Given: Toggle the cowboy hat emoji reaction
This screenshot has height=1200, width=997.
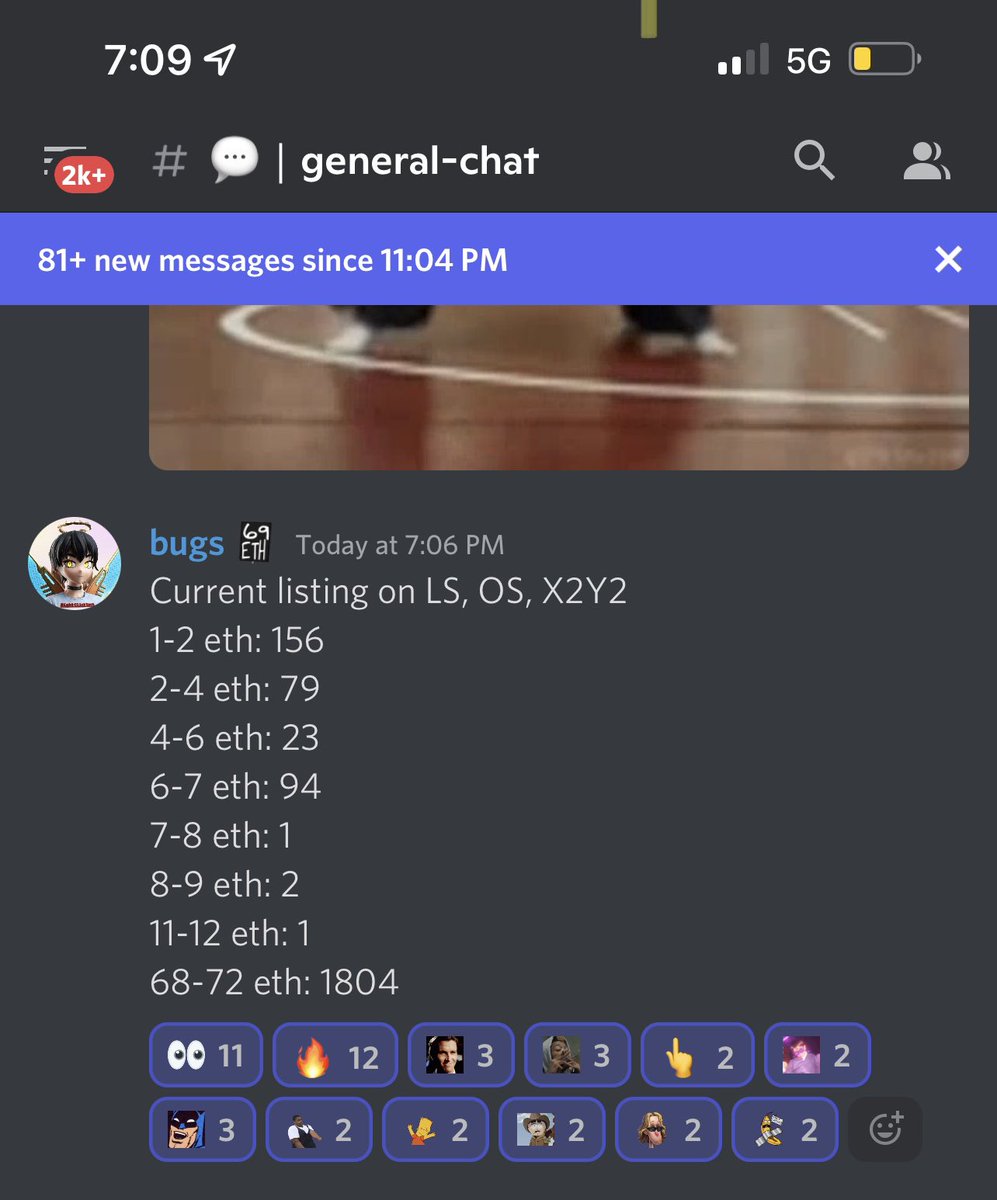Looking at the screenshot, I should [552, 1130].
